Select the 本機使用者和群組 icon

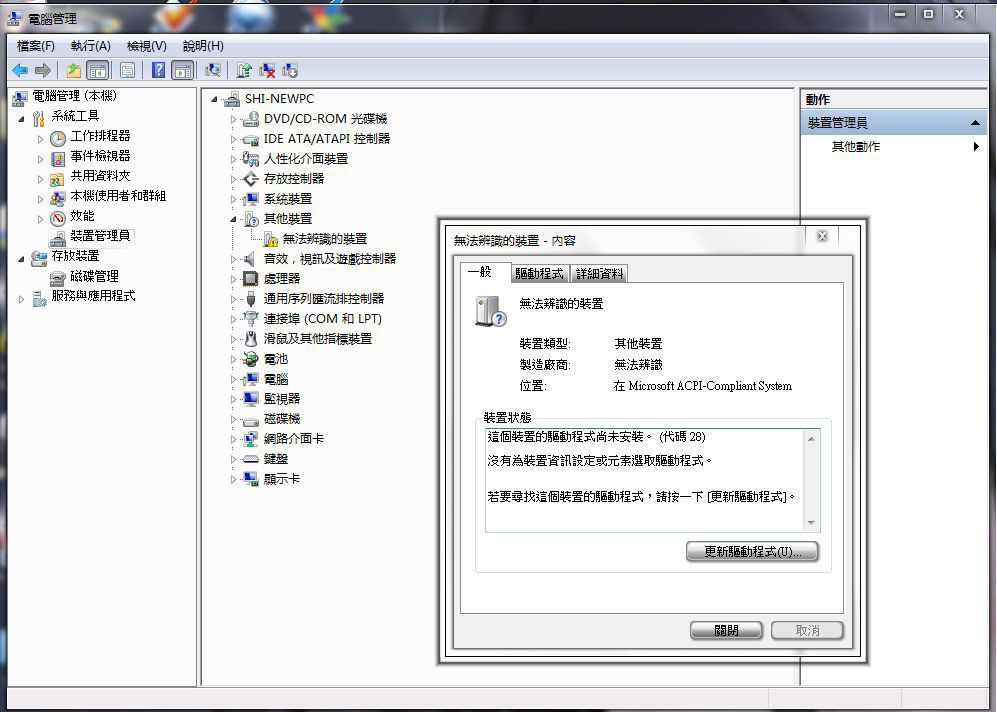tap(58, 198)
